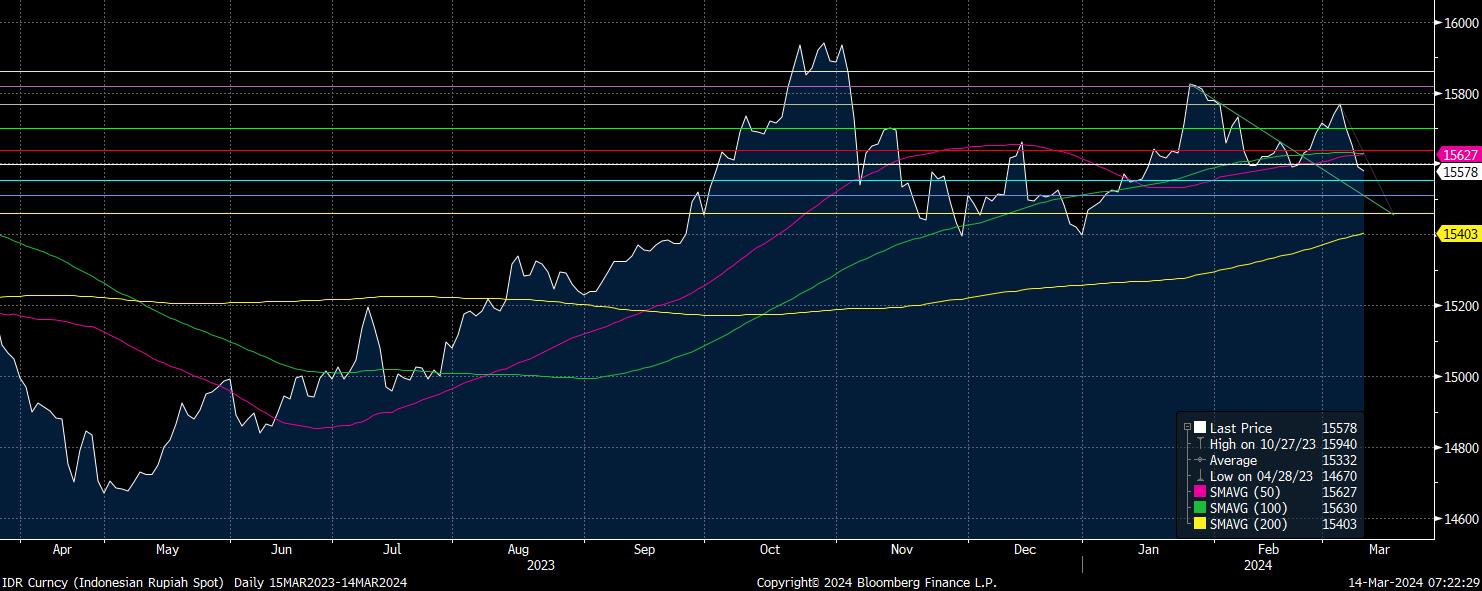Select the SMAVG (200) legend label
Viewport: 1482px width, 591px height.
[1248, 524]
